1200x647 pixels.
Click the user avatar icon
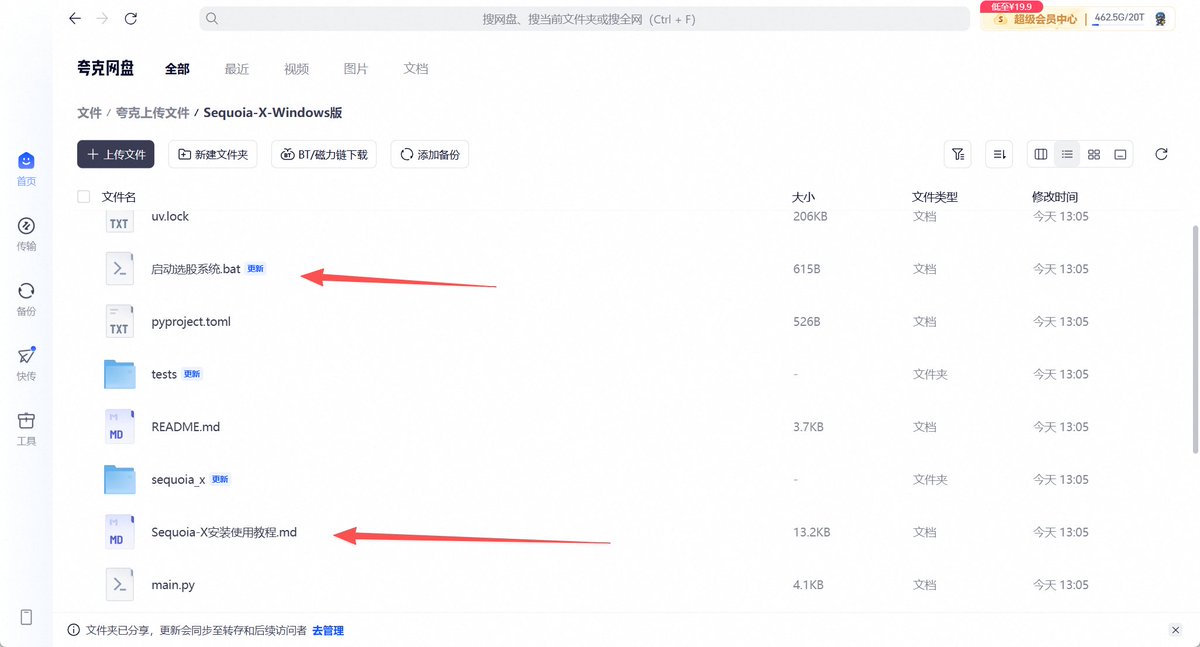click(x=1161, y=18)
